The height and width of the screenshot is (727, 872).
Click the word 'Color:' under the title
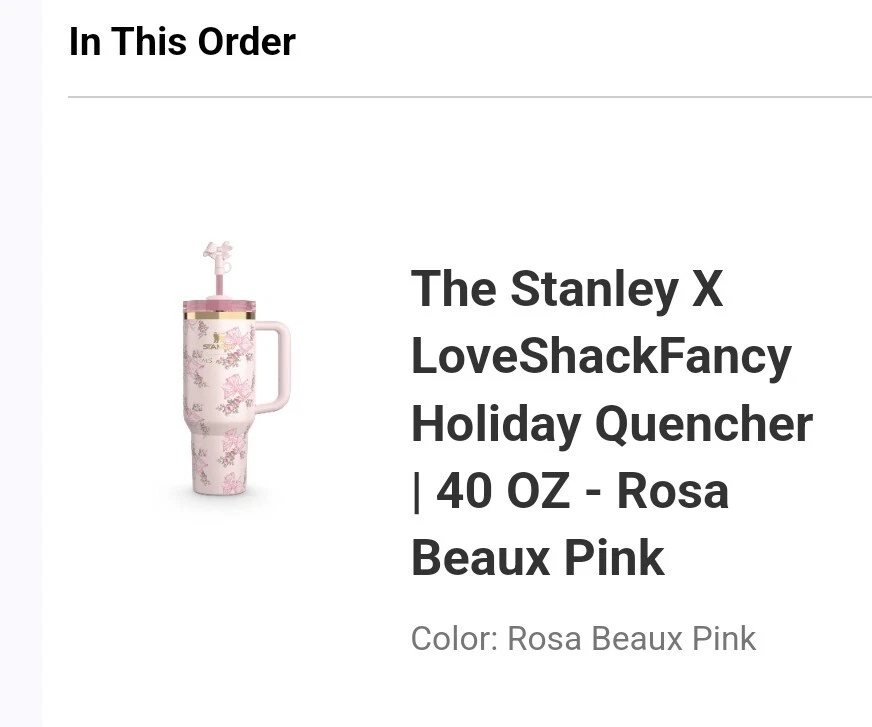pyautogui.click(x=453, y=639)
